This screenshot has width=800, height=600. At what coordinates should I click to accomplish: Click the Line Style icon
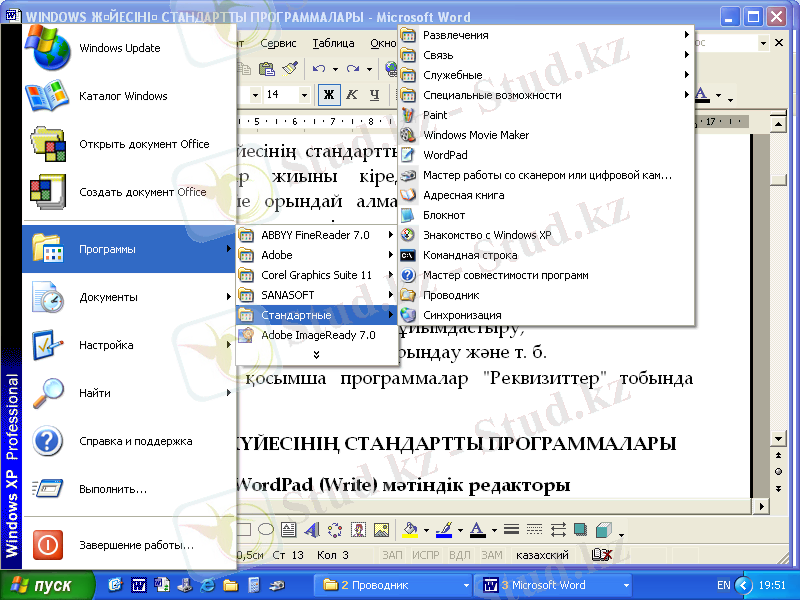[511, 530]
